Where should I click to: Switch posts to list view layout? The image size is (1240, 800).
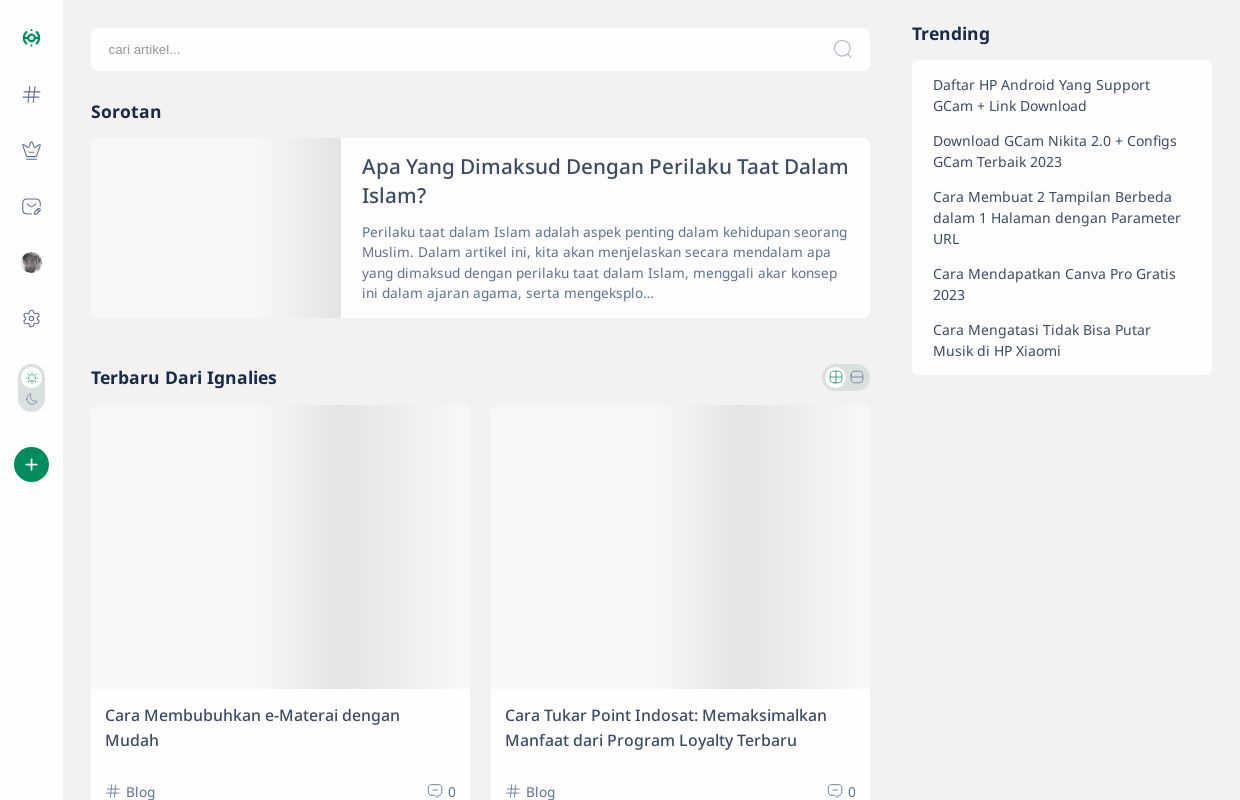click(x=857, y=377)
